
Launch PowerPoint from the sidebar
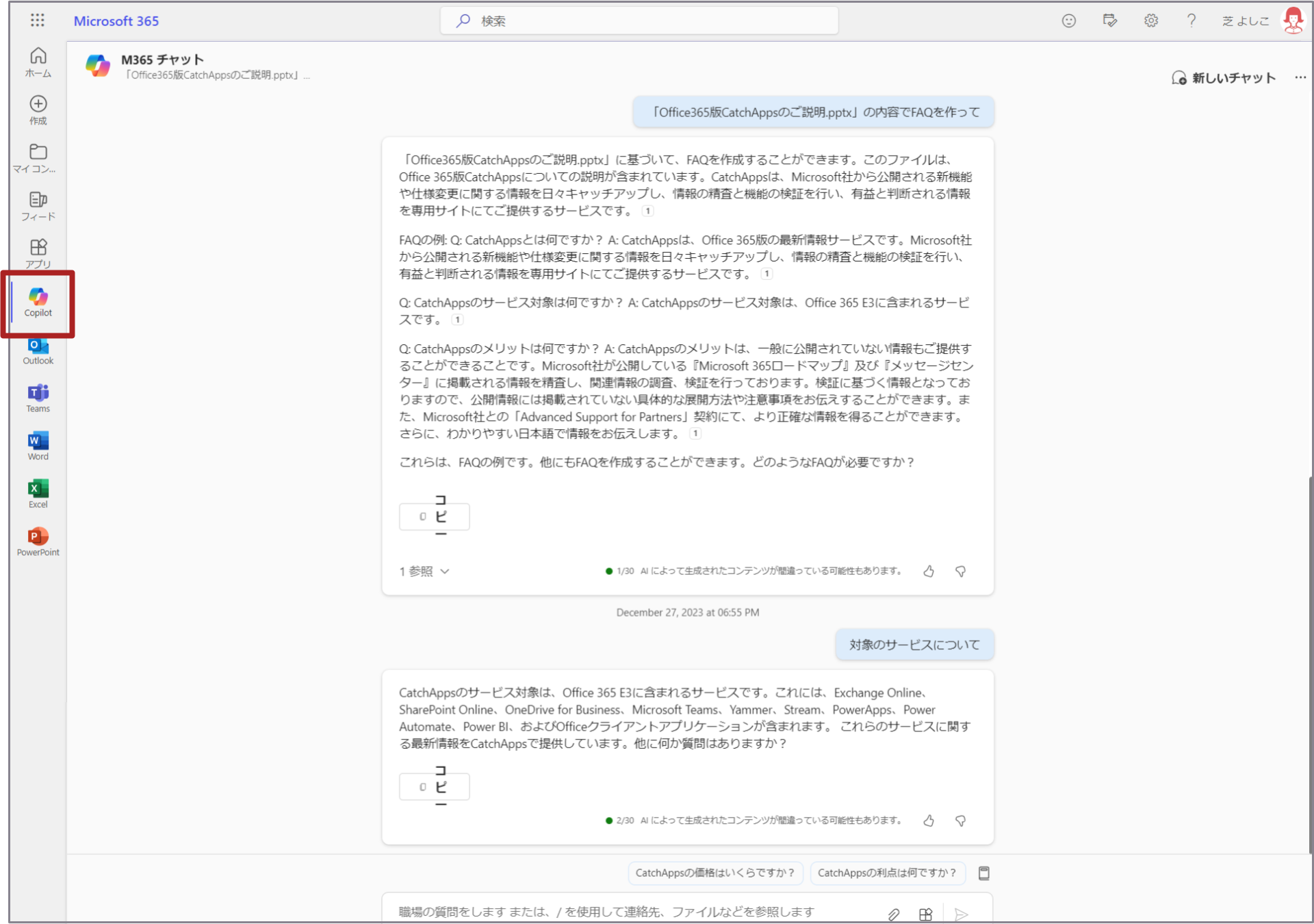(38, 542)
